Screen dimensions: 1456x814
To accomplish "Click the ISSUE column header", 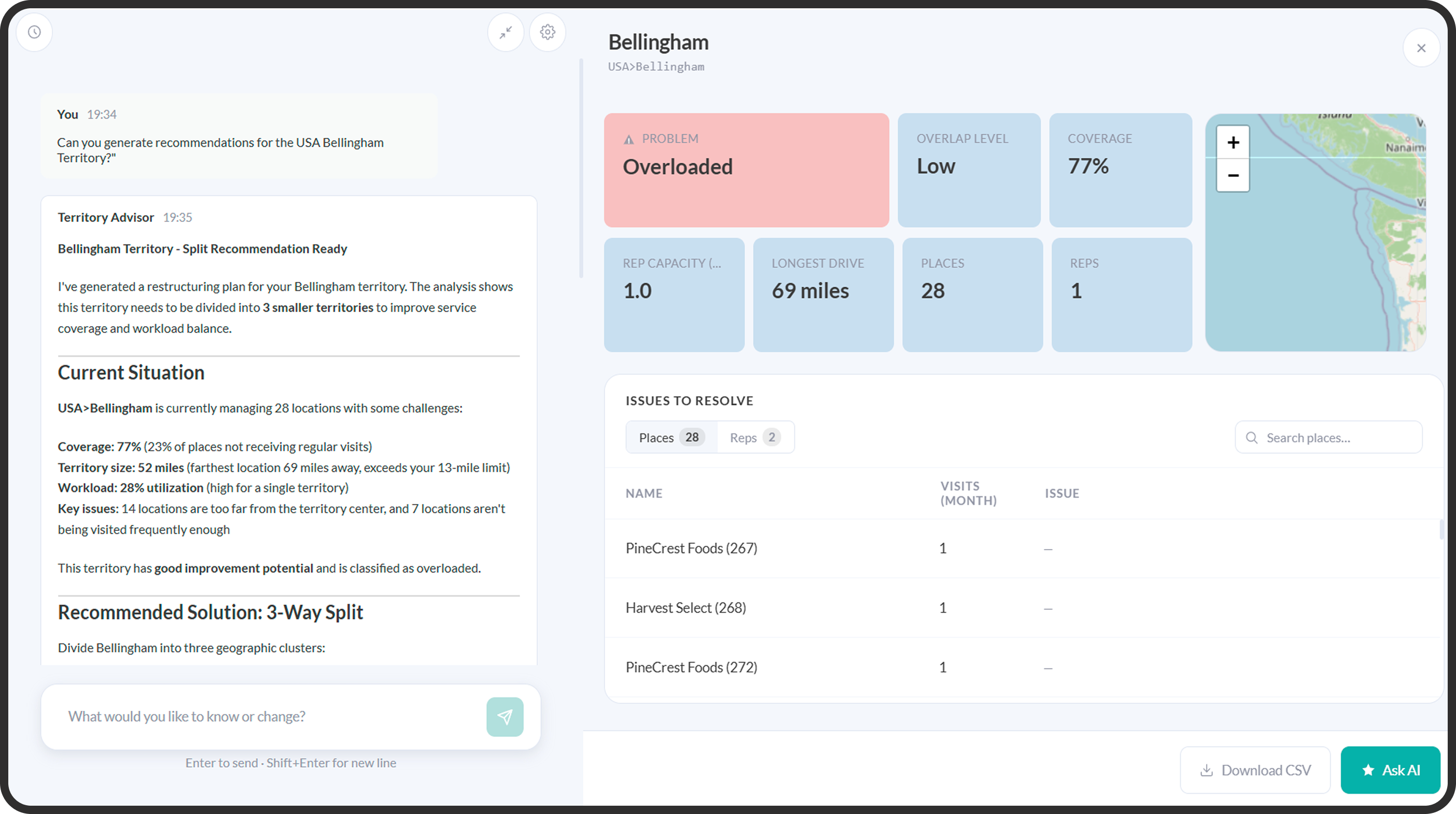I will coord(1061,494).
